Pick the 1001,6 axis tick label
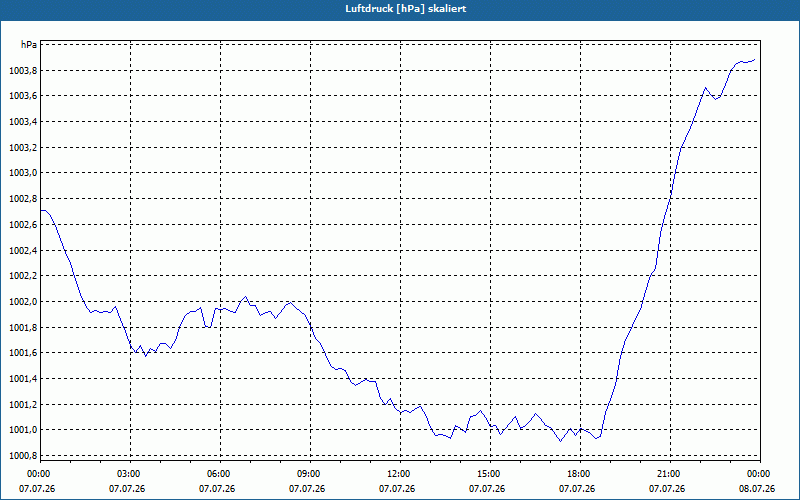This screenshot has height=500, width=800. pos(23,353)
